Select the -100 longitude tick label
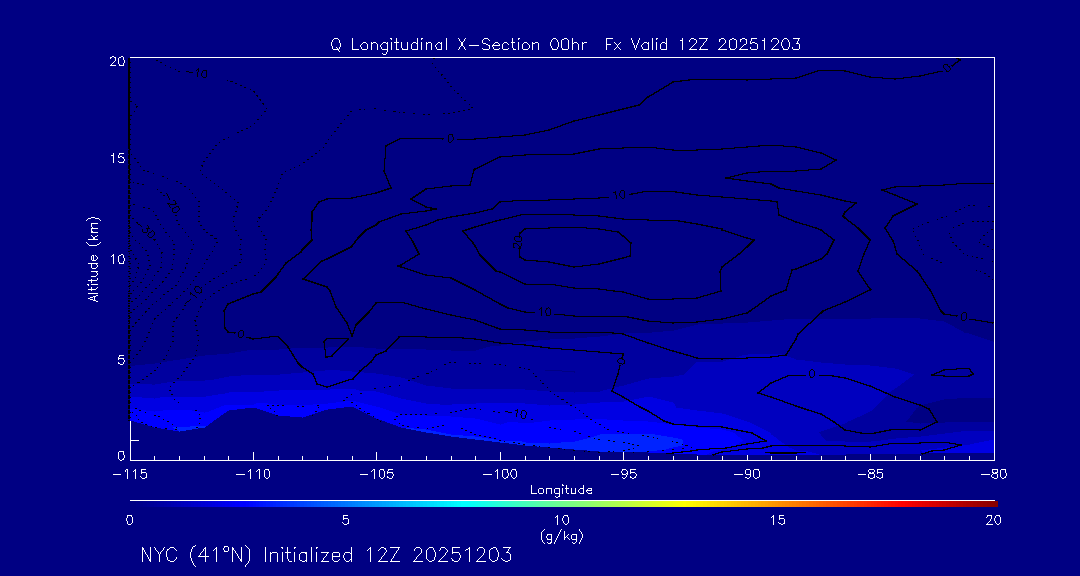1080x576 pixels. (x=500, y=475)
